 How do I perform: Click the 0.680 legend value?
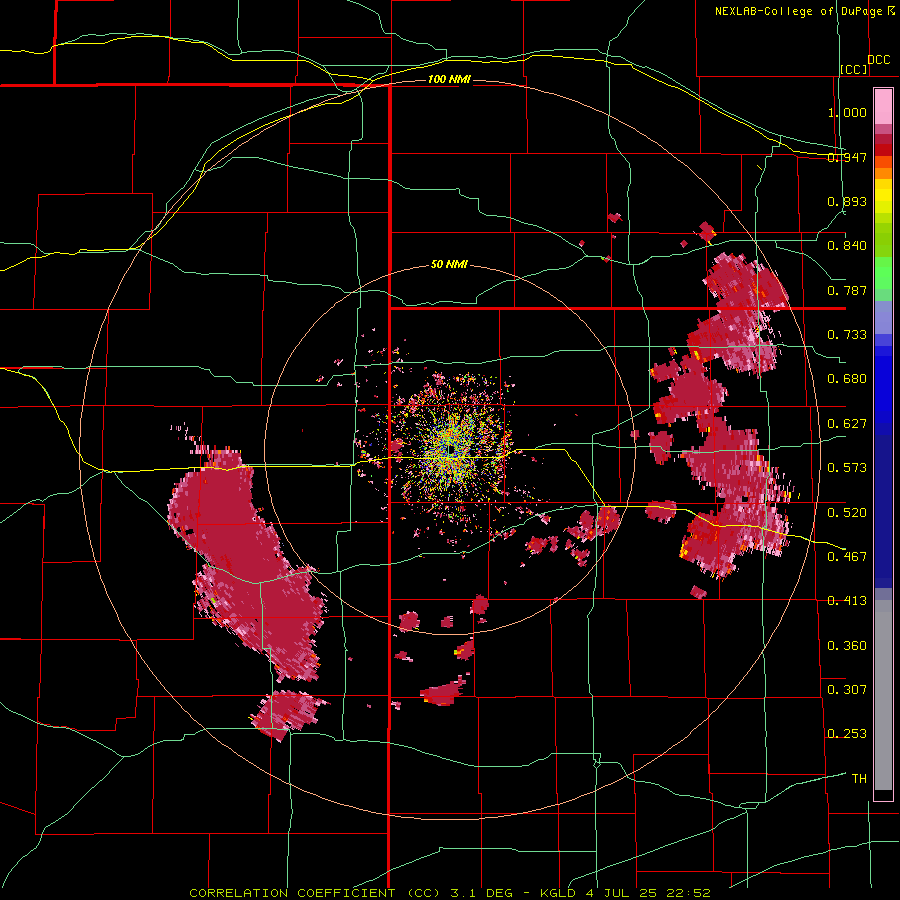point(847,379)
